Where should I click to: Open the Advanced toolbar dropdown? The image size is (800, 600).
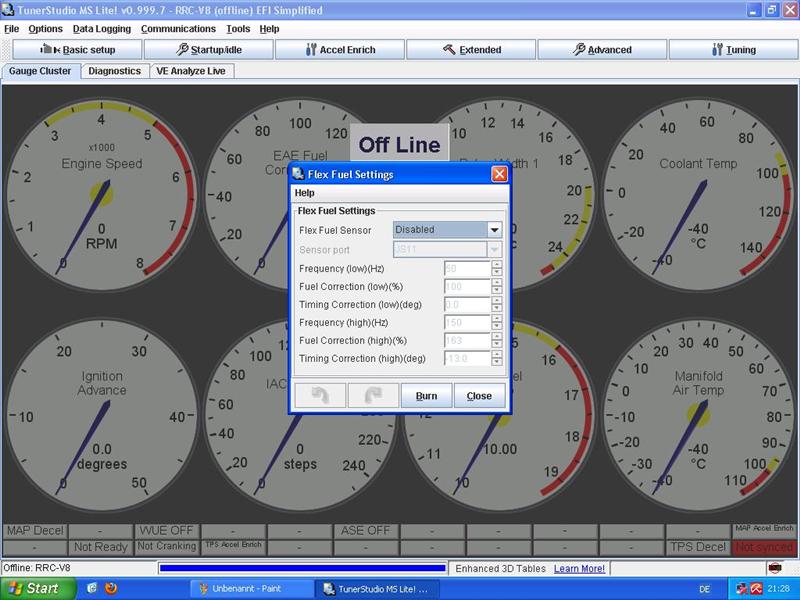point(602,49)
